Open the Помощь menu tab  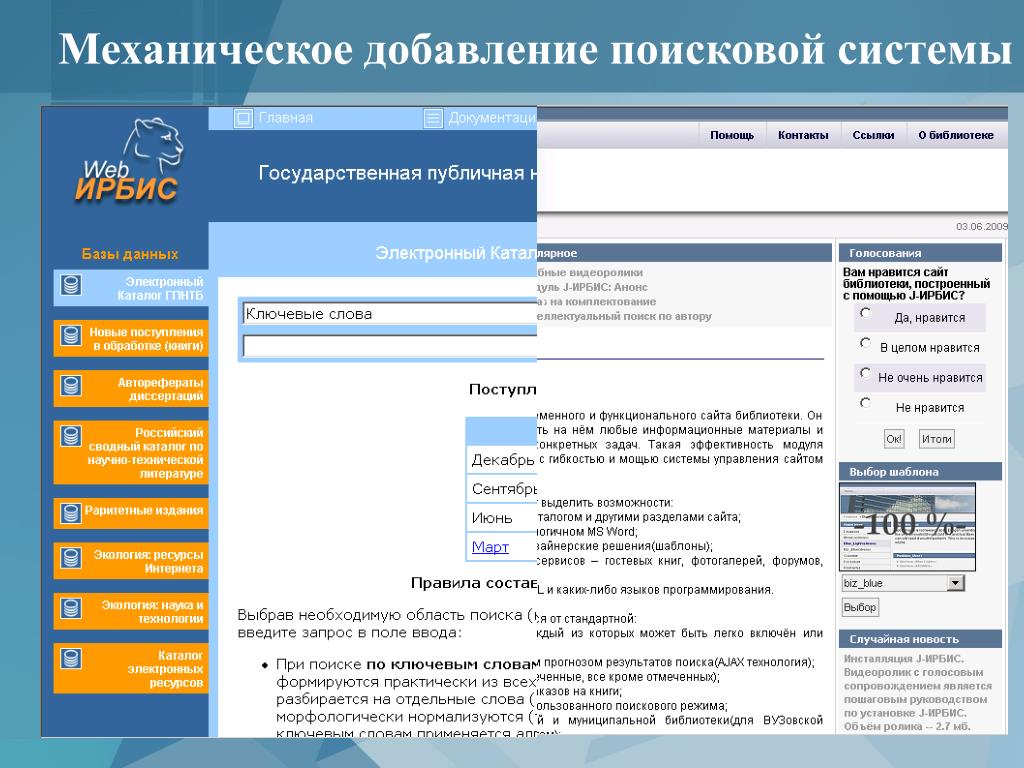point(731,135)
